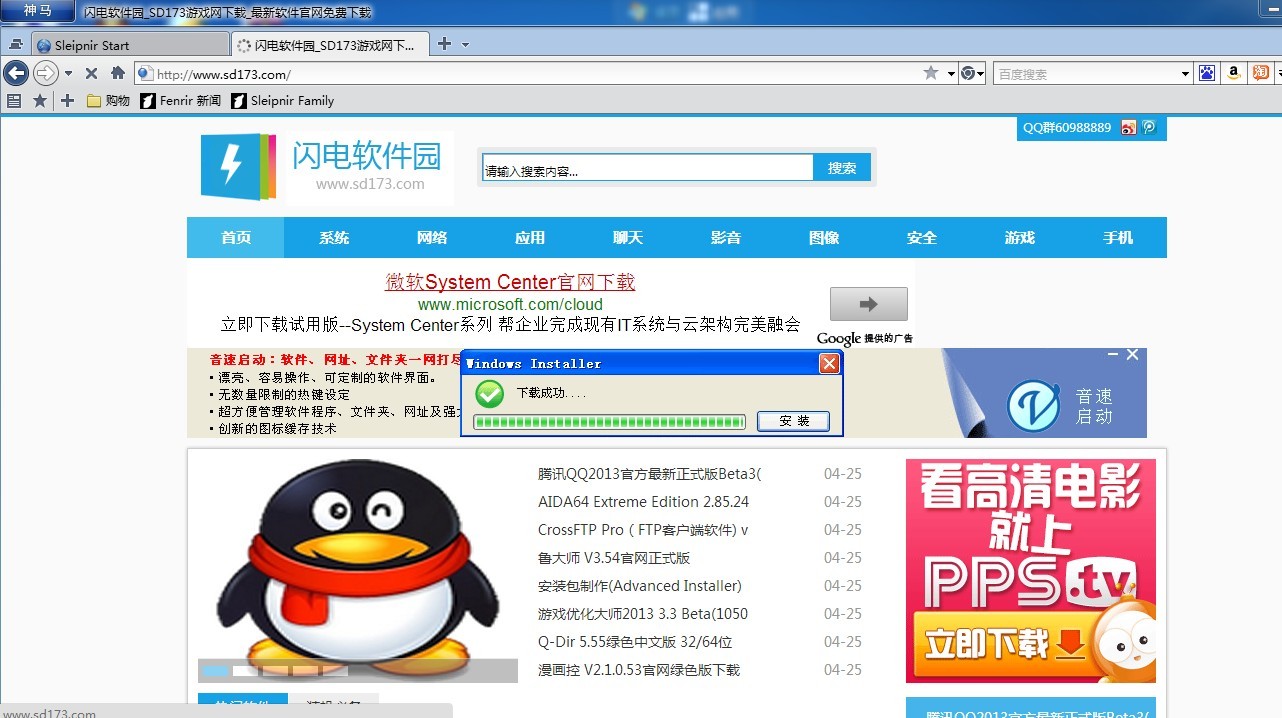Click the 搜索 search button
This screenshot has width=1282, height=718.
(x=842, y=168)
